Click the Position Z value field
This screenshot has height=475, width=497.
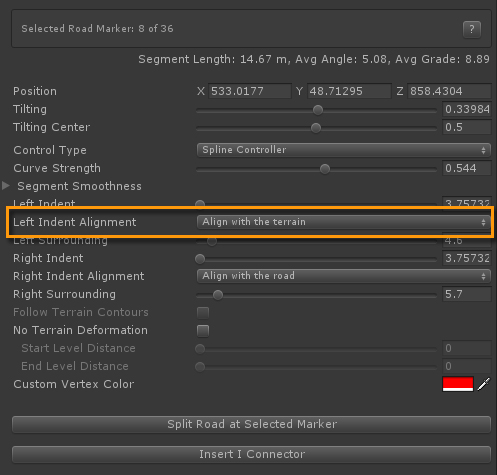pos(449,91)
